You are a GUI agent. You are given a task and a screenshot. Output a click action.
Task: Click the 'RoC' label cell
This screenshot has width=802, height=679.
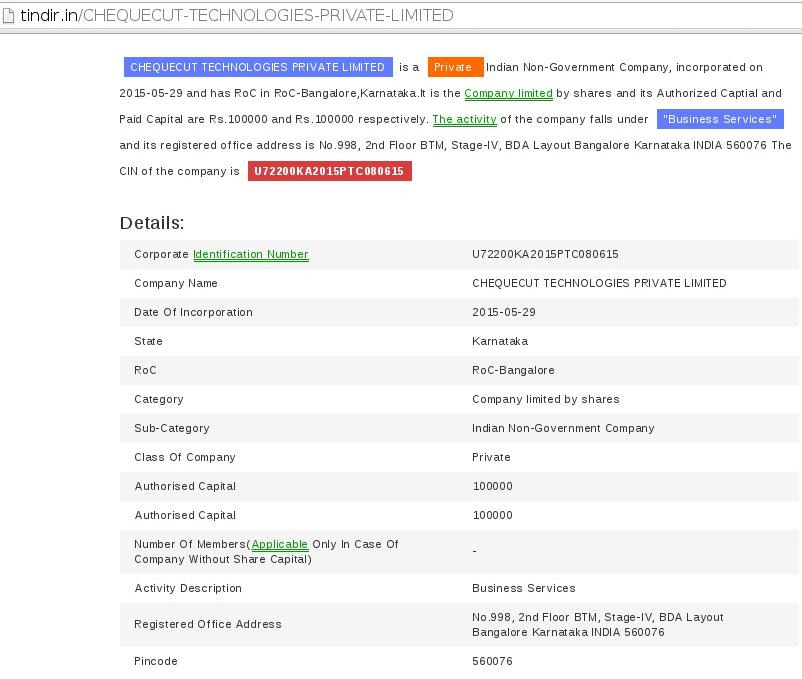pyautogui.click(x=145, y=370)
